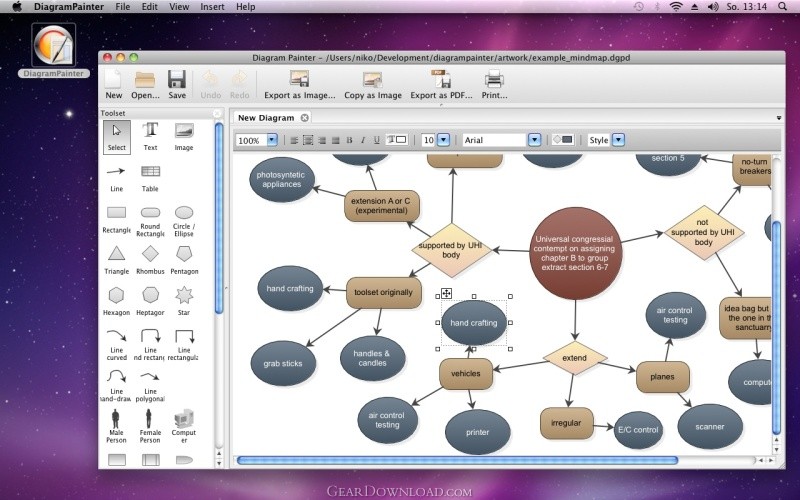
Task: Open the 100% zoom dropdown
Action: (272, 140)
